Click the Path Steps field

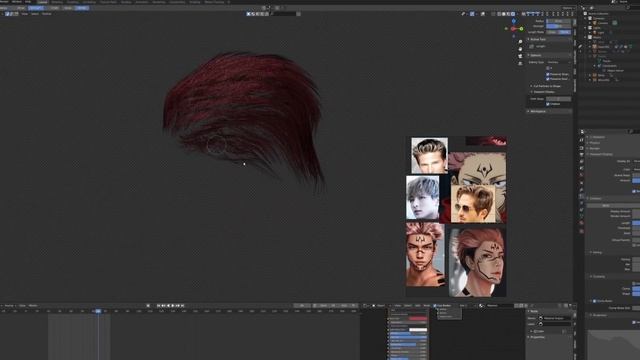pyautogui.click(x=558, y=99)
